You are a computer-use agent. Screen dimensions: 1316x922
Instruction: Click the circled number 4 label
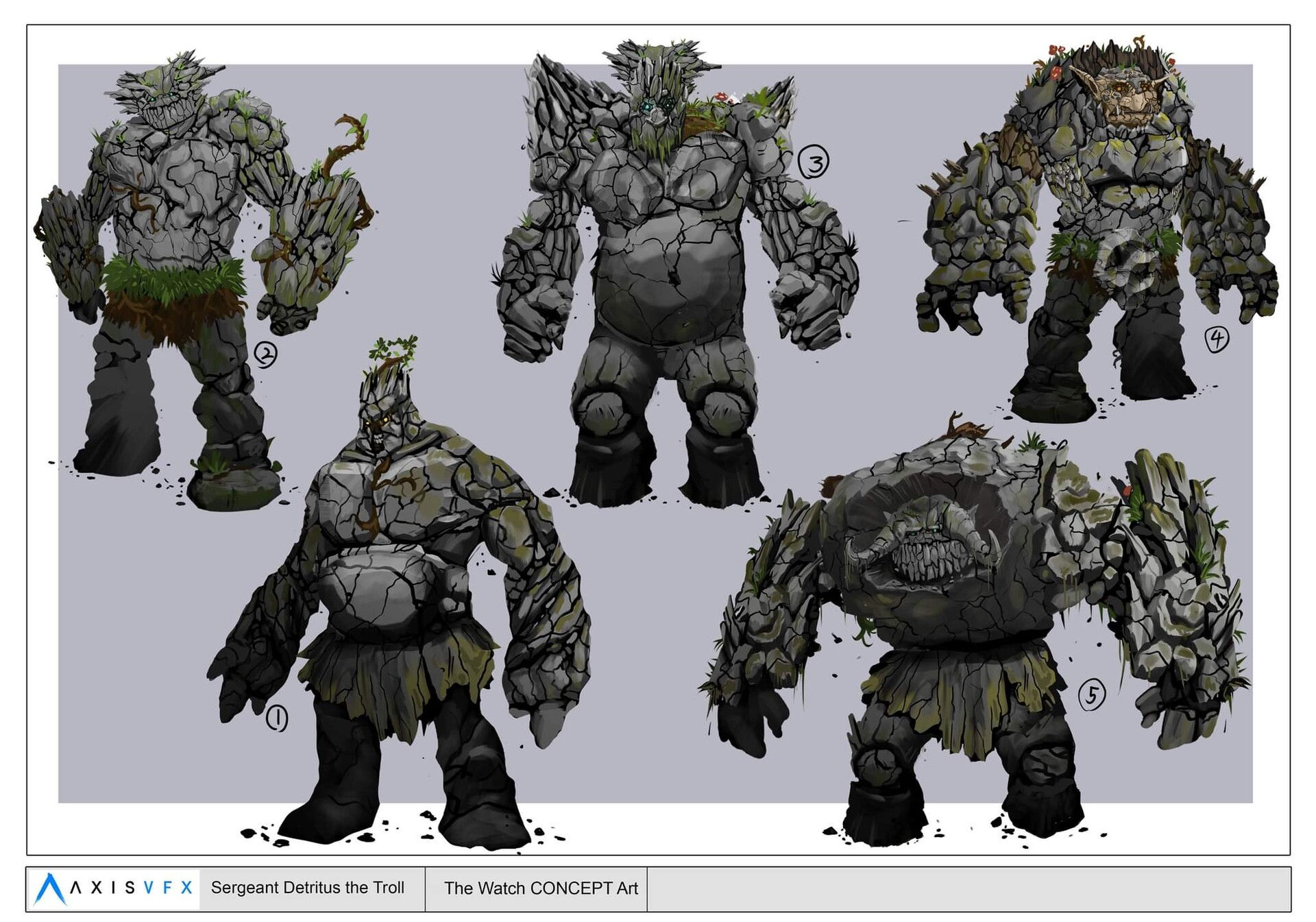point(1217,339)
